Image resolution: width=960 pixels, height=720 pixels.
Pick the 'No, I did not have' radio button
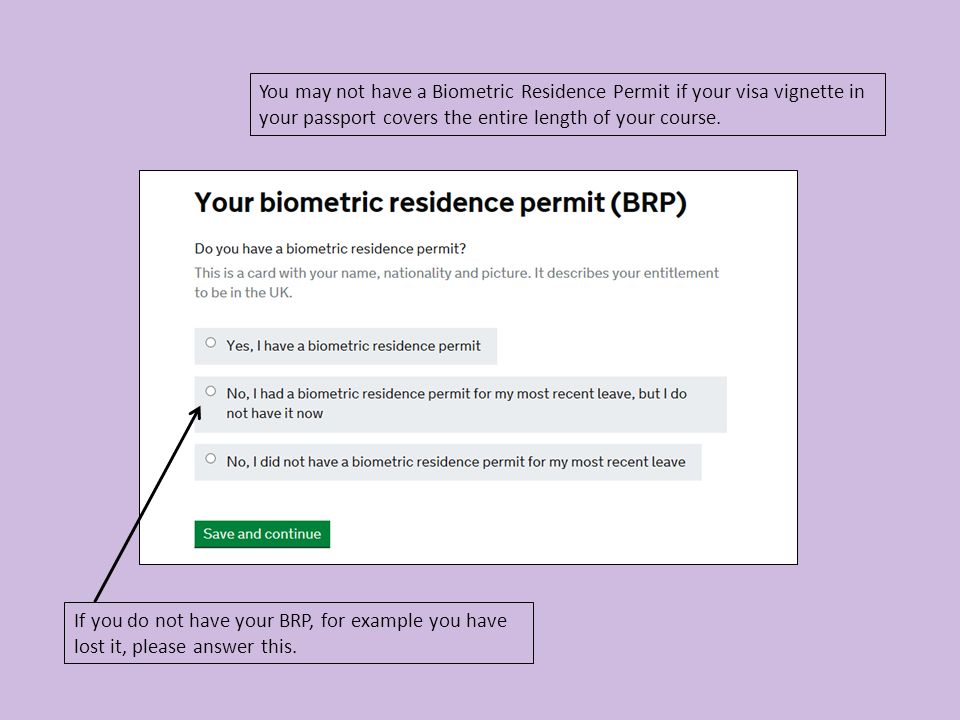[x=211, y=458]
